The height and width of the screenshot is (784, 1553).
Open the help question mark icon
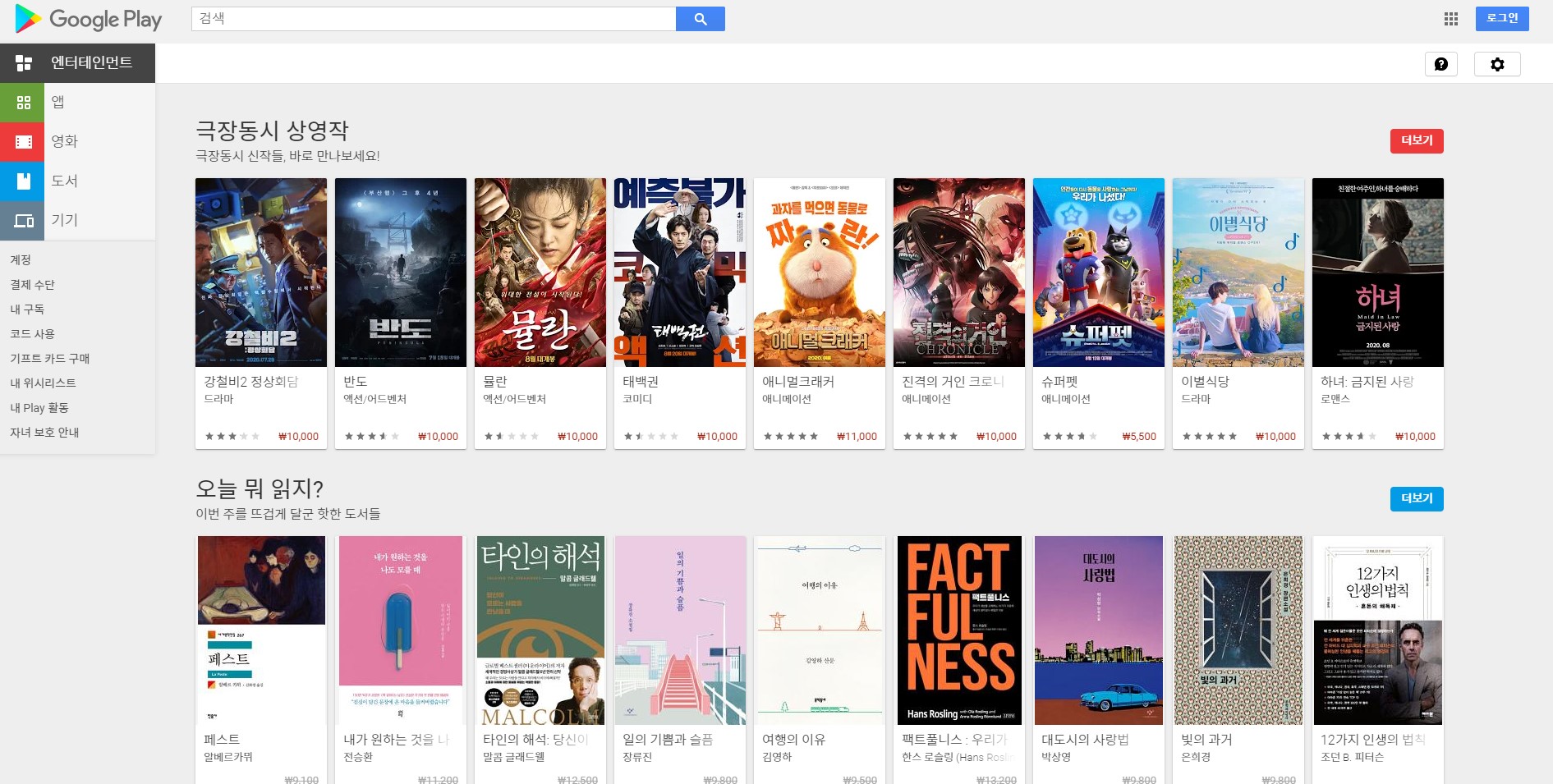[x=1441, y=64]
